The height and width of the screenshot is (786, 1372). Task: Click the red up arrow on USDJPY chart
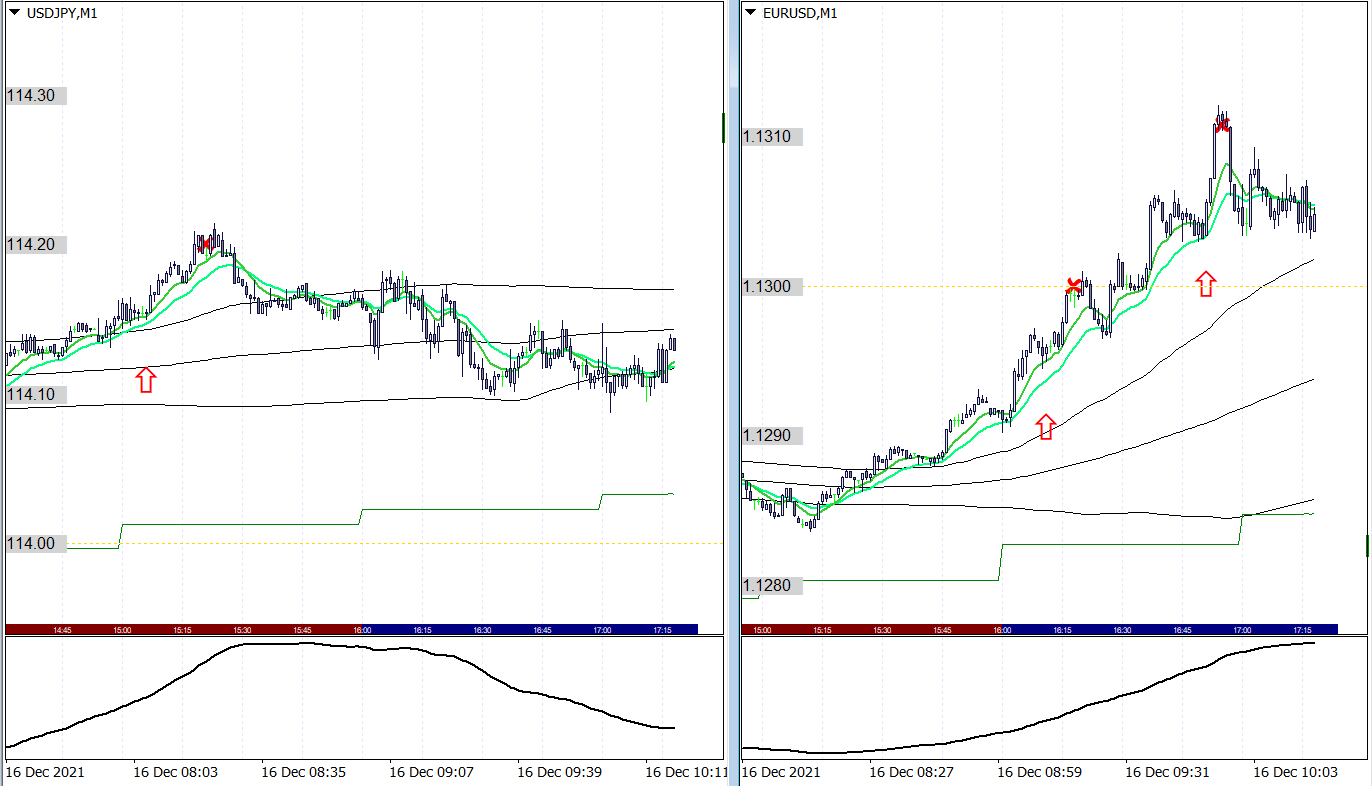146,379
